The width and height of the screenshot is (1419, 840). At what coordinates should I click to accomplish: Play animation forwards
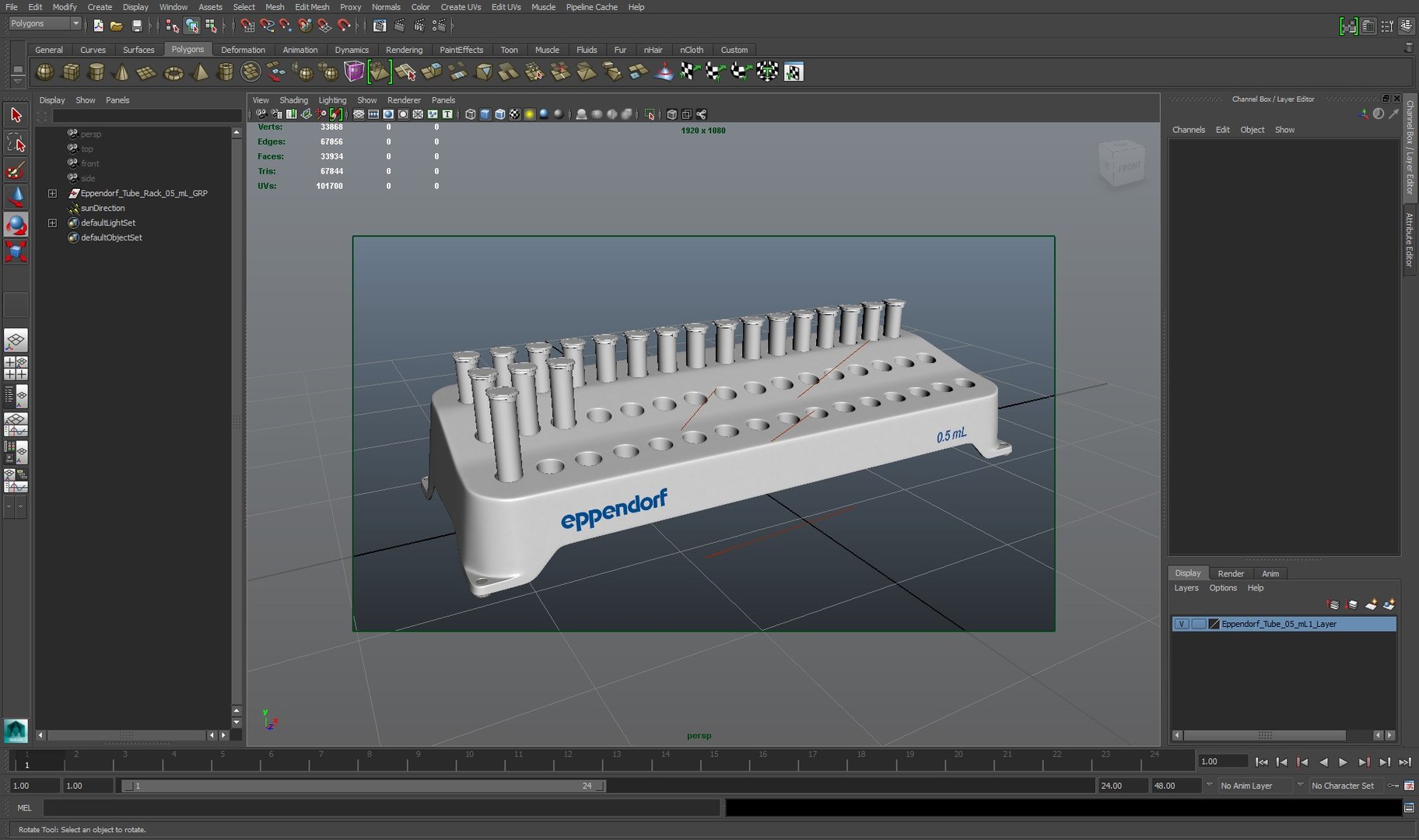1344,763
